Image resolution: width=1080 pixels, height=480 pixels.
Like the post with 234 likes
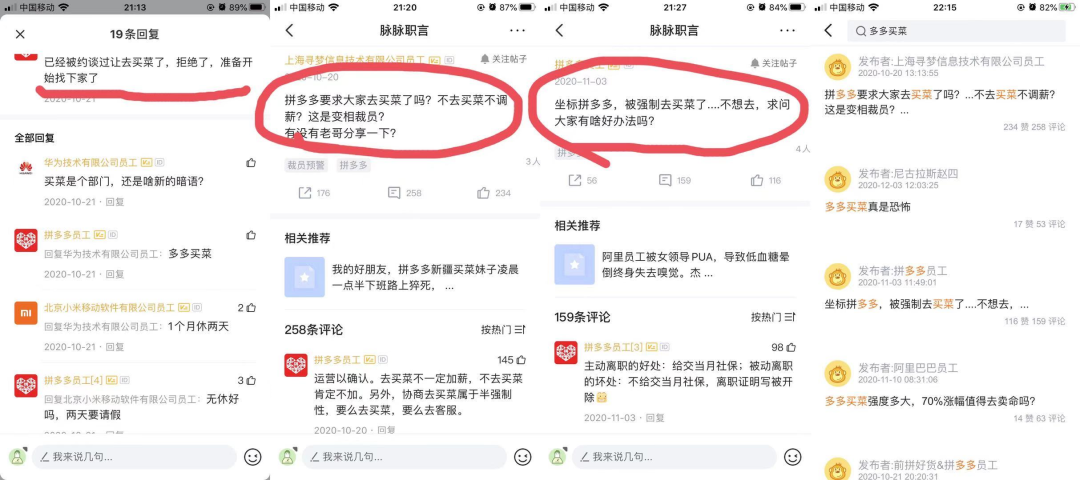(x=494, y=193)
